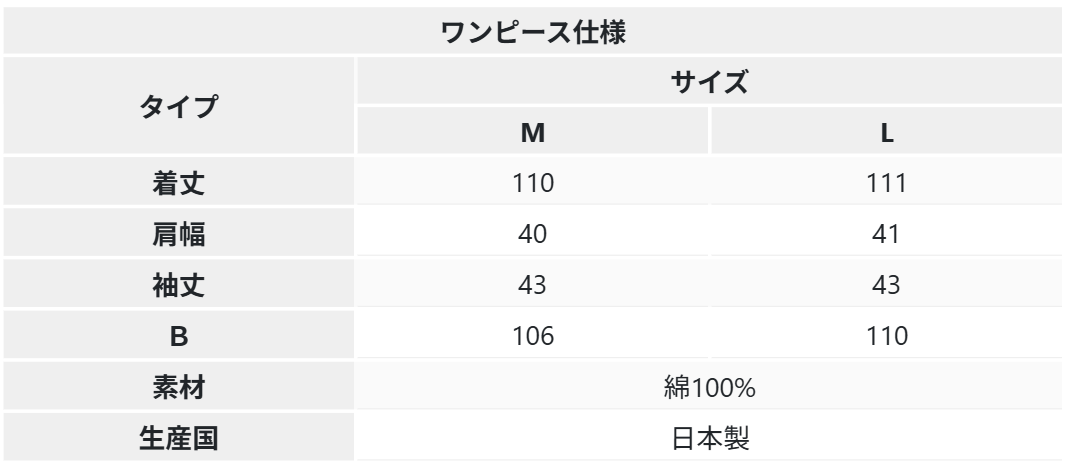
Task: Click the ワンピース仕様 table title
Action: pos(532,32)
